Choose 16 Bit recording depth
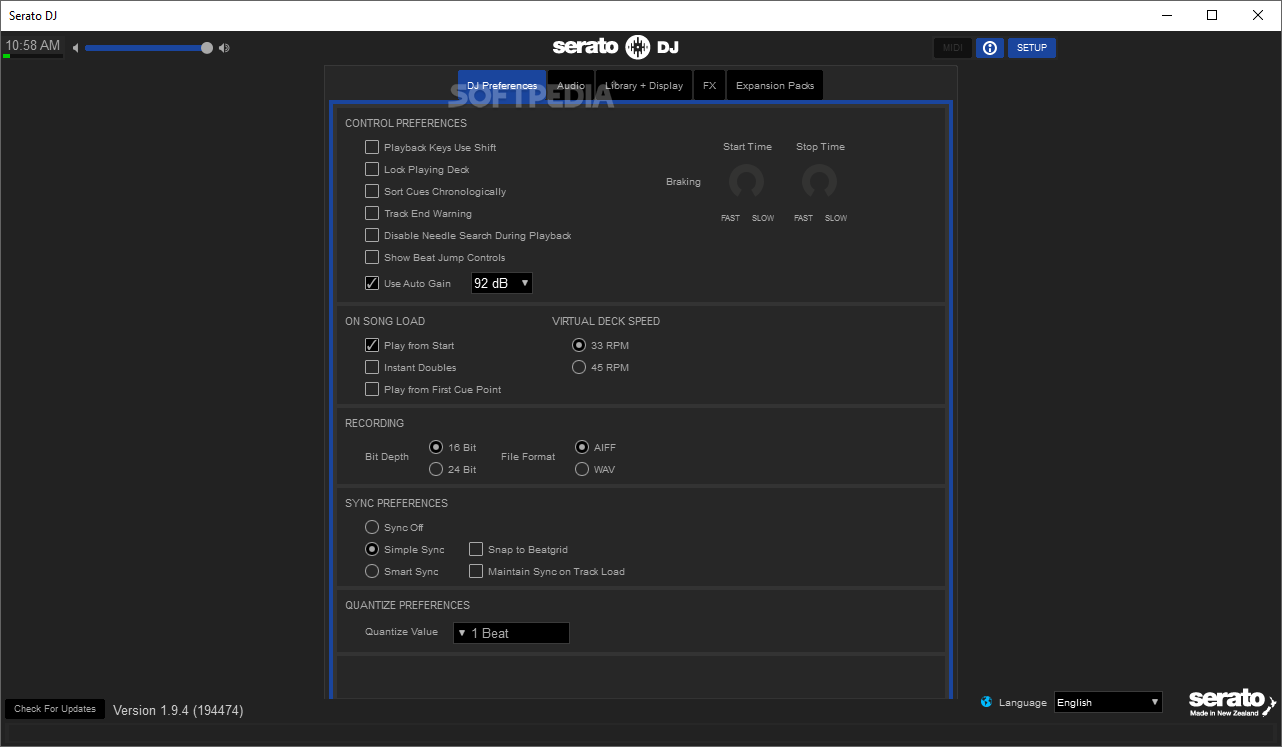The image size is (1282, 747). (436, 447)
